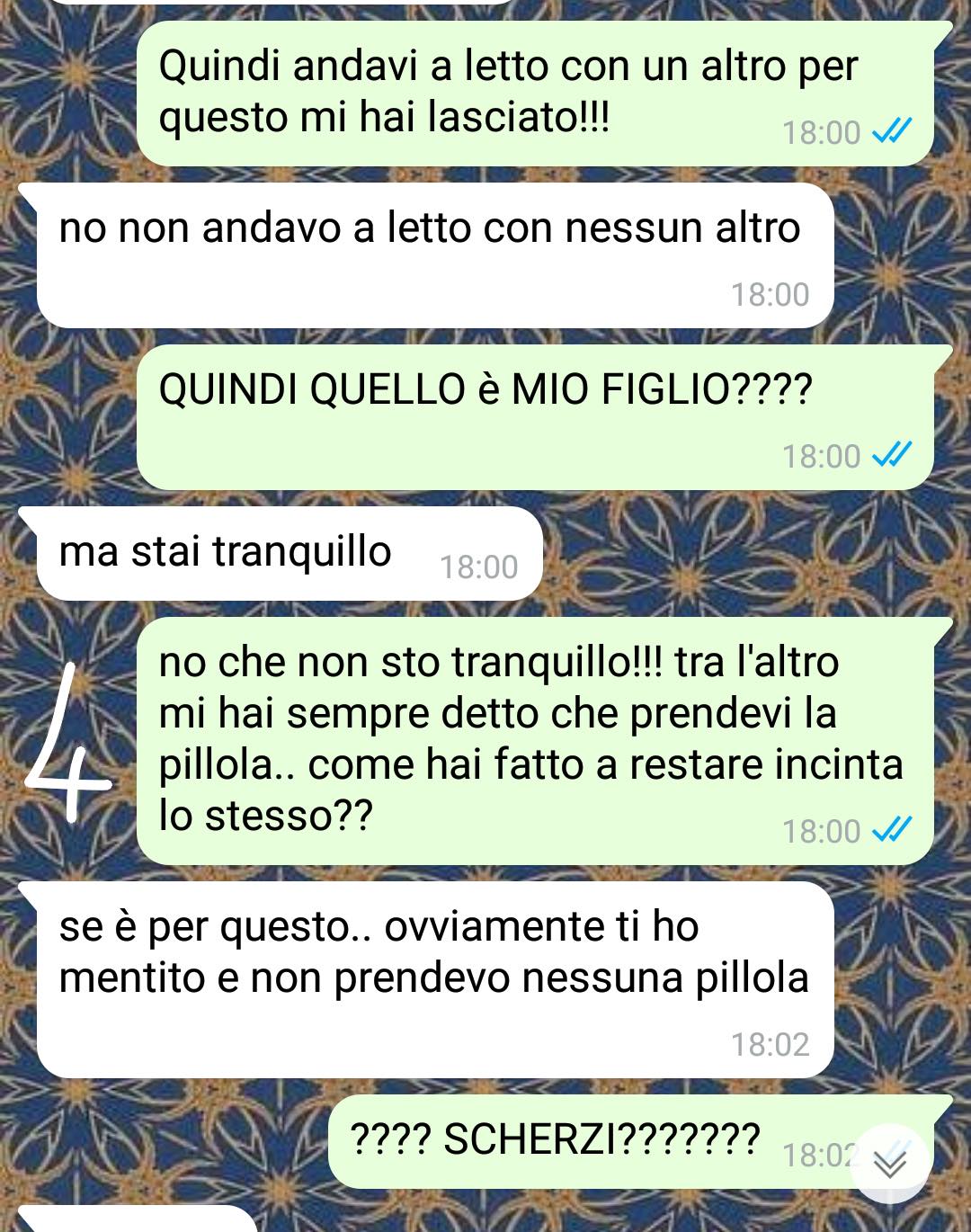
Task: Tap the 18:02 timestamp on 'mentito' reply
Action: pyautogui.click(x=770, y=1044)
